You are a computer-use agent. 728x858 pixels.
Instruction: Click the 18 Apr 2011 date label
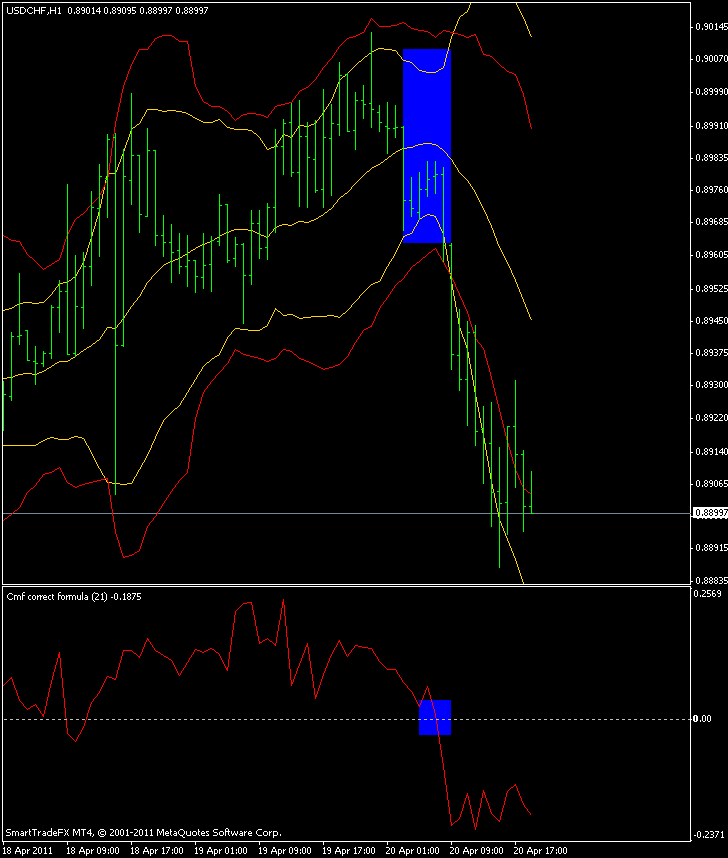[x=28, y=851]
